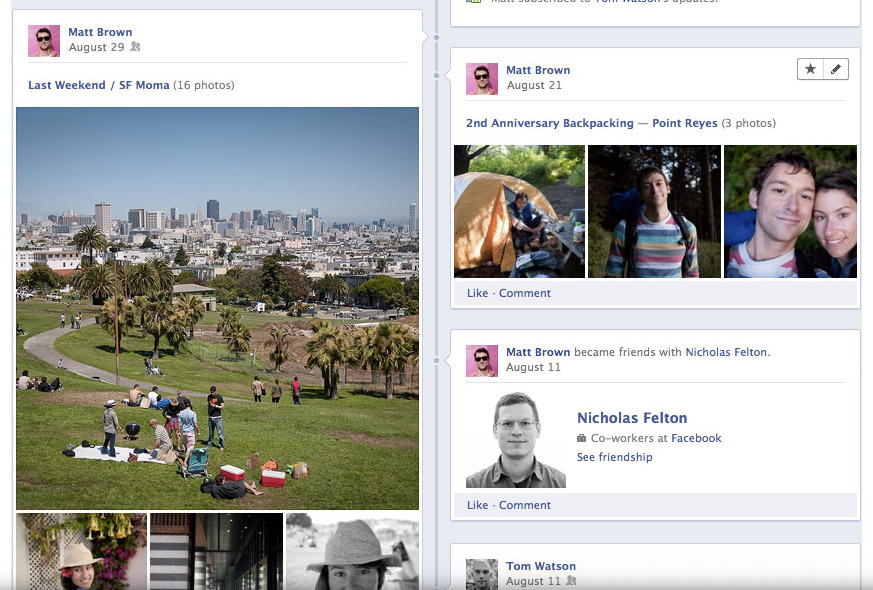Click Matt Brown's avatar on the August 21 post

[482, 79]
